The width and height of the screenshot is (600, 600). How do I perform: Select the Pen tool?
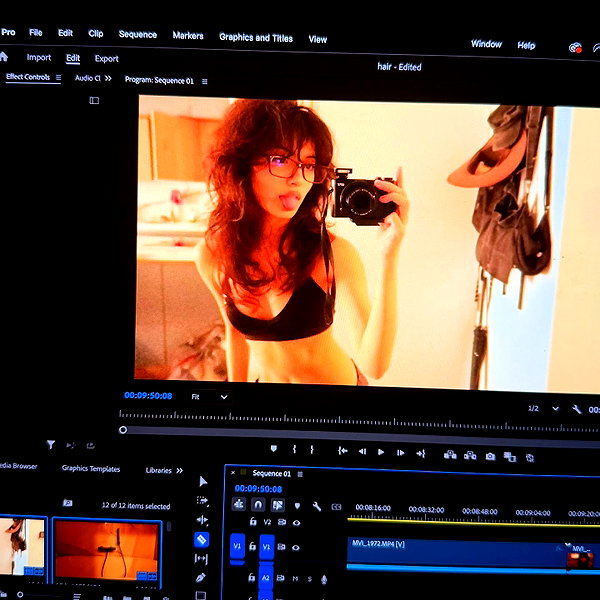click(x=201, y=577)
